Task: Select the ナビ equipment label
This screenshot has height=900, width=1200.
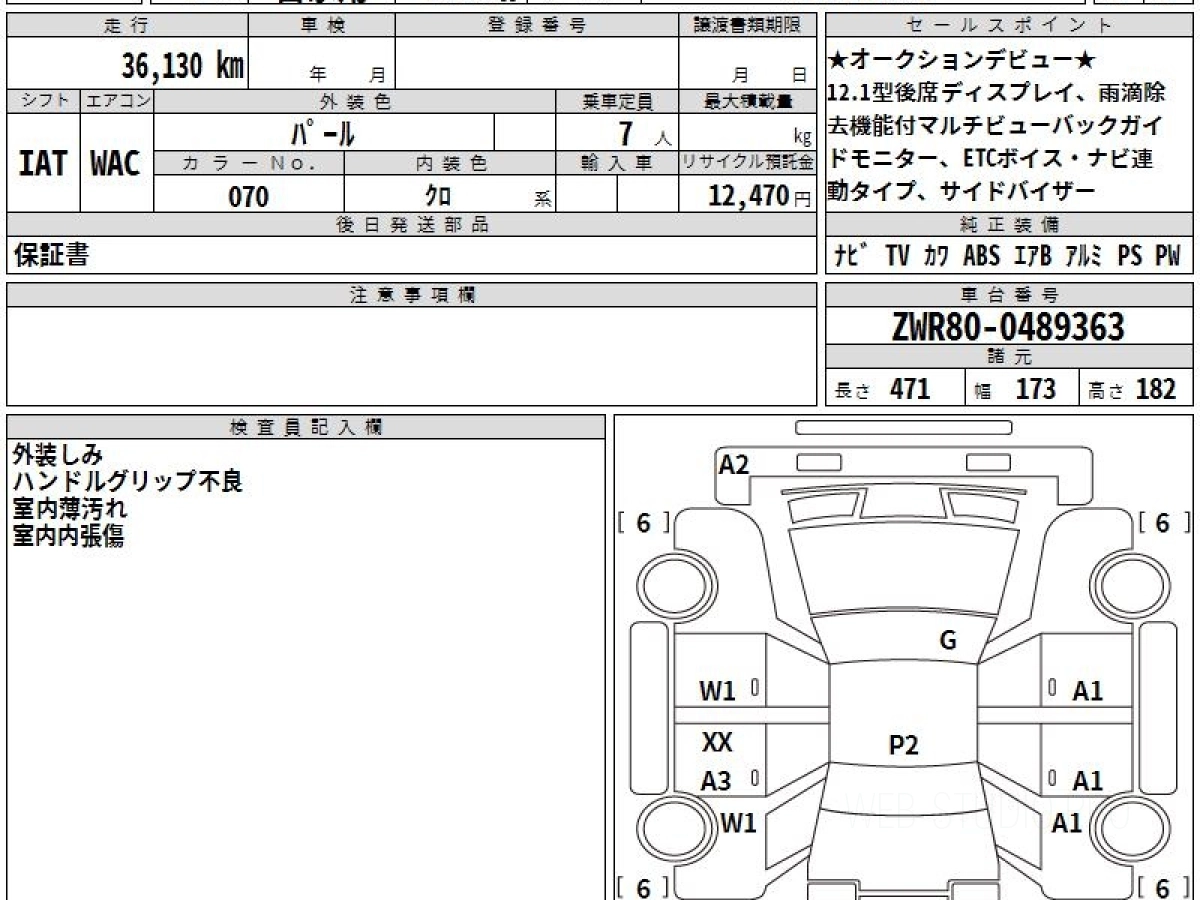Action: 851,256
